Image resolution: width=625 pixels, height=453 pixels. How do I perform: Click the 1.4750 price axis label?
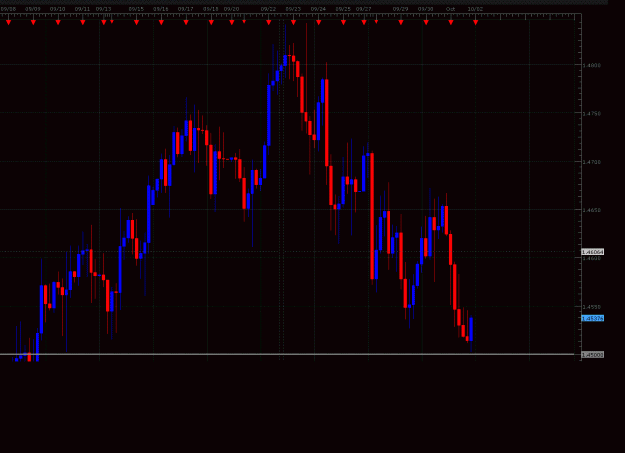(592, 114)
